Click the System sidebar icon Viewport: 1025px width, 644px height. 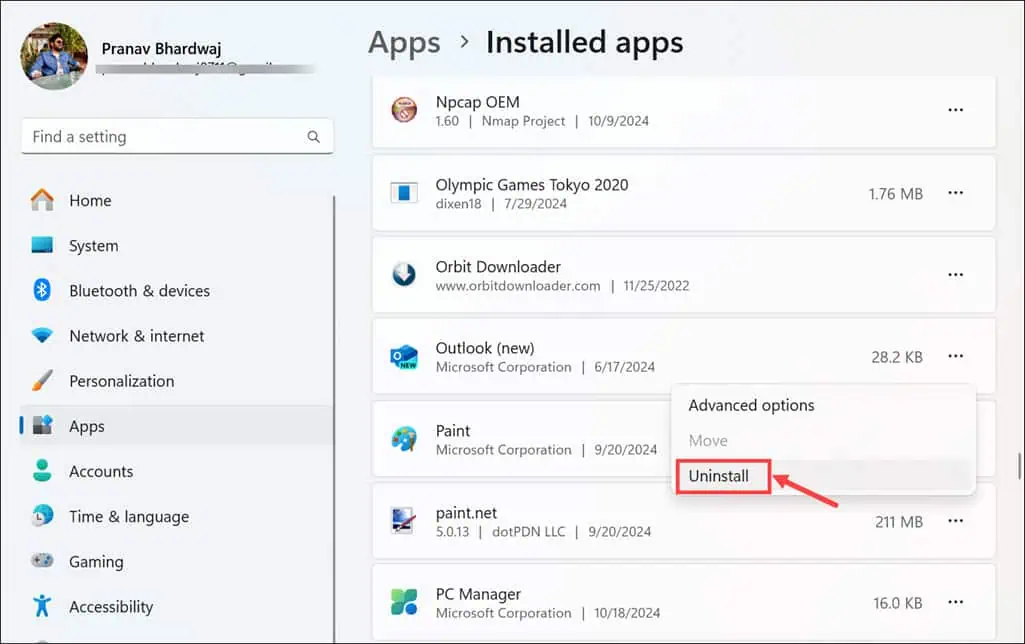(x=41, y=245)
